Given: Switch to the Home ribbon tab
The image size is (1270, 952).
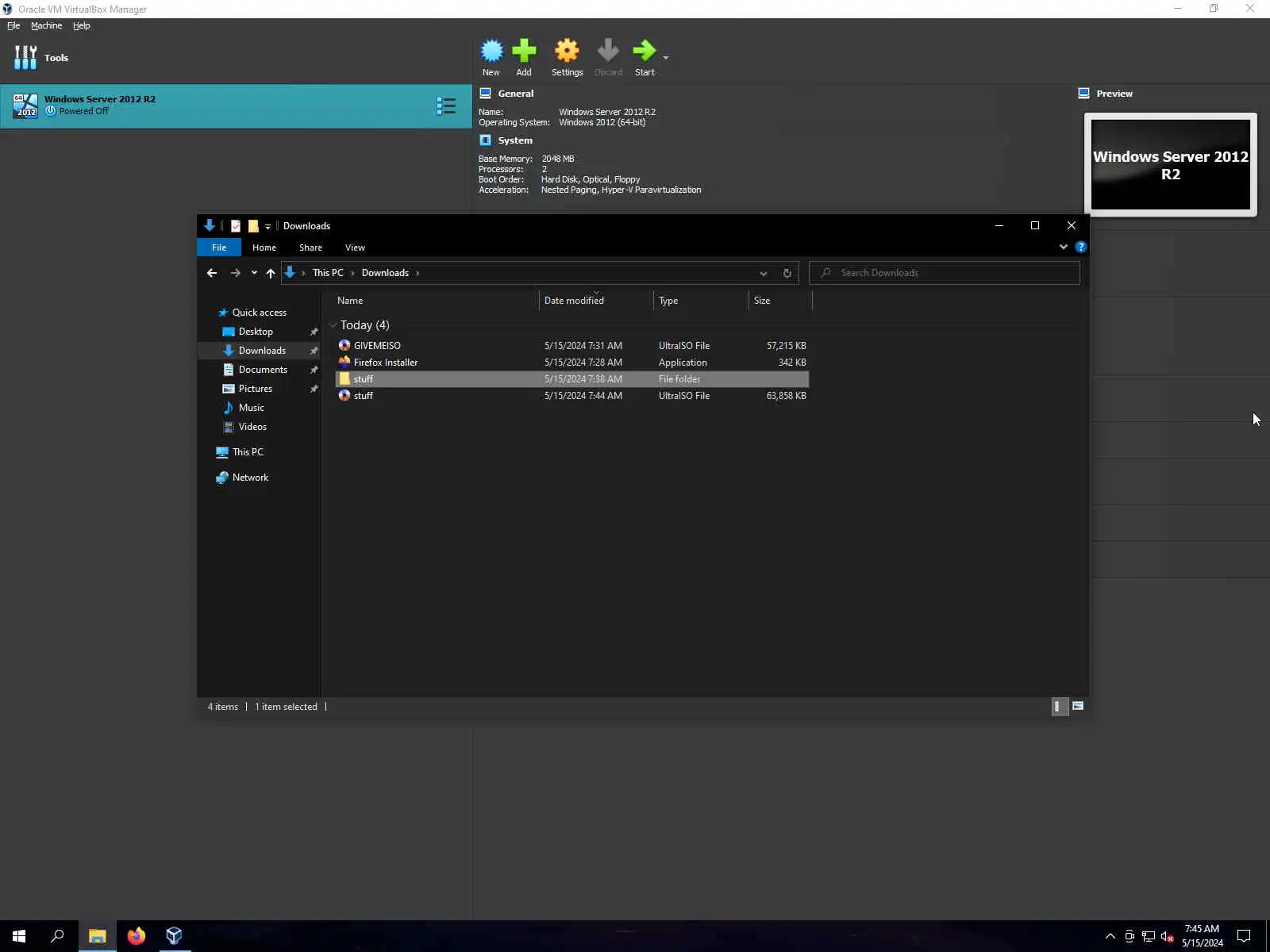Looking at the screenshot, I should pyautogui.click(x=264, y=248).
